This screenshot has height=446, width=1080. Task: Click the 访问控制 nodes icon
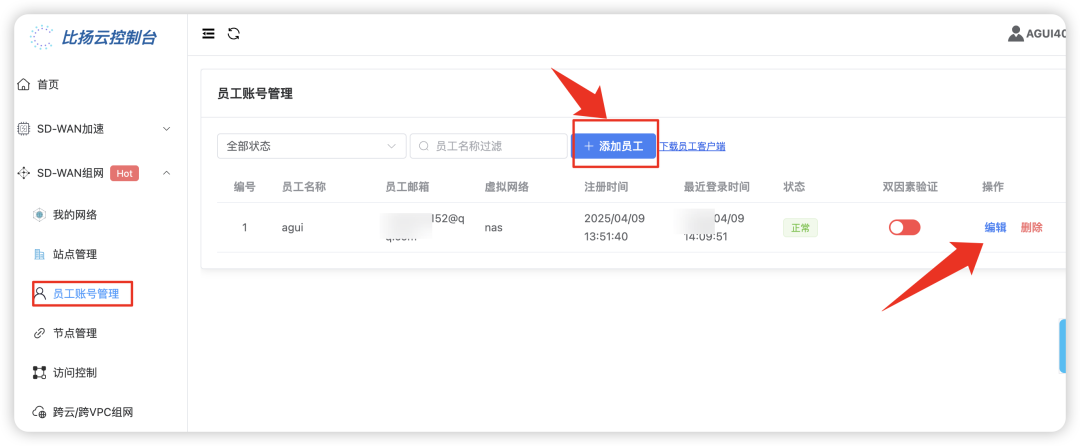39,373
